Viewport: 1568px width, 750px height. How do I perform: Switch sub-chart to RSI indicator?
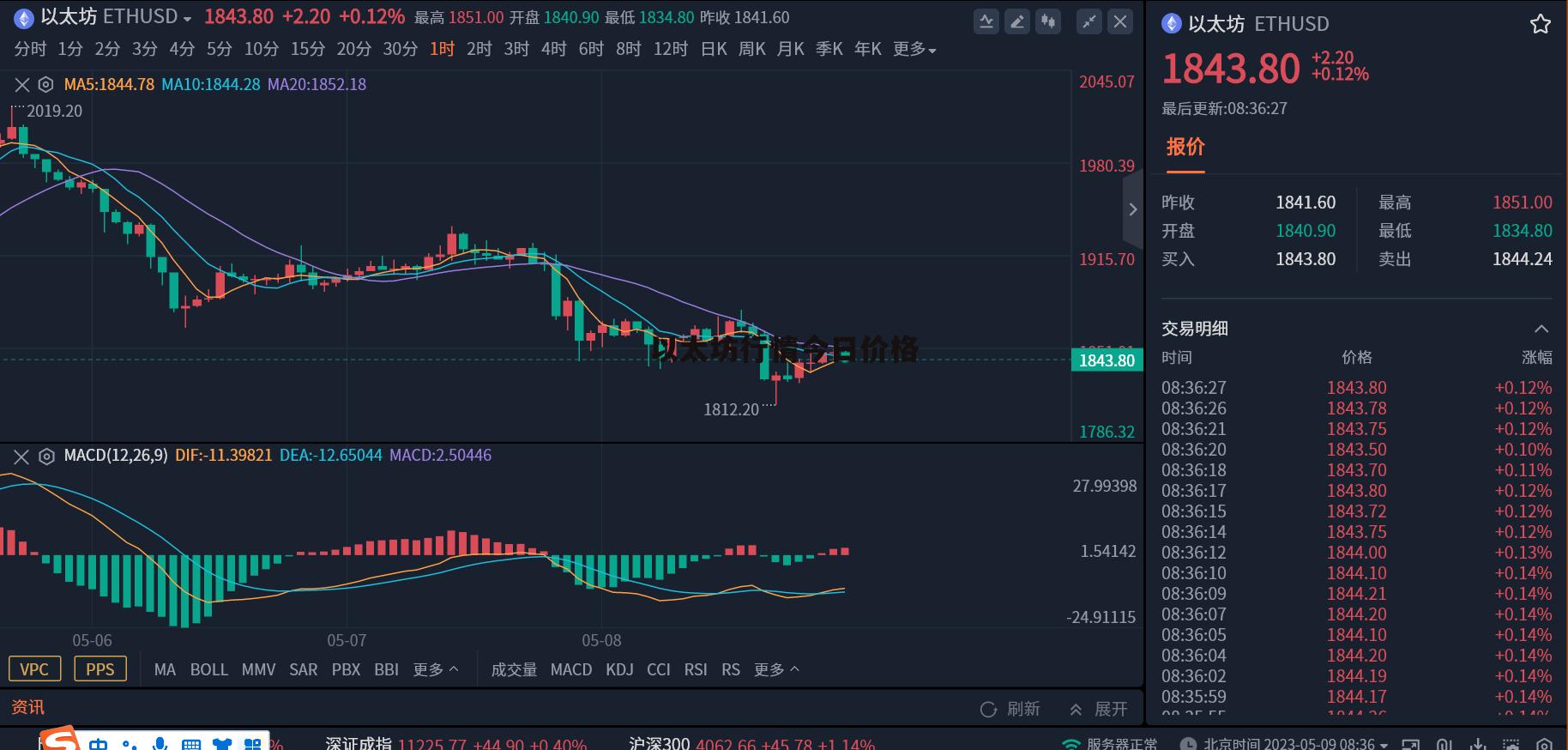coord(696,669)
